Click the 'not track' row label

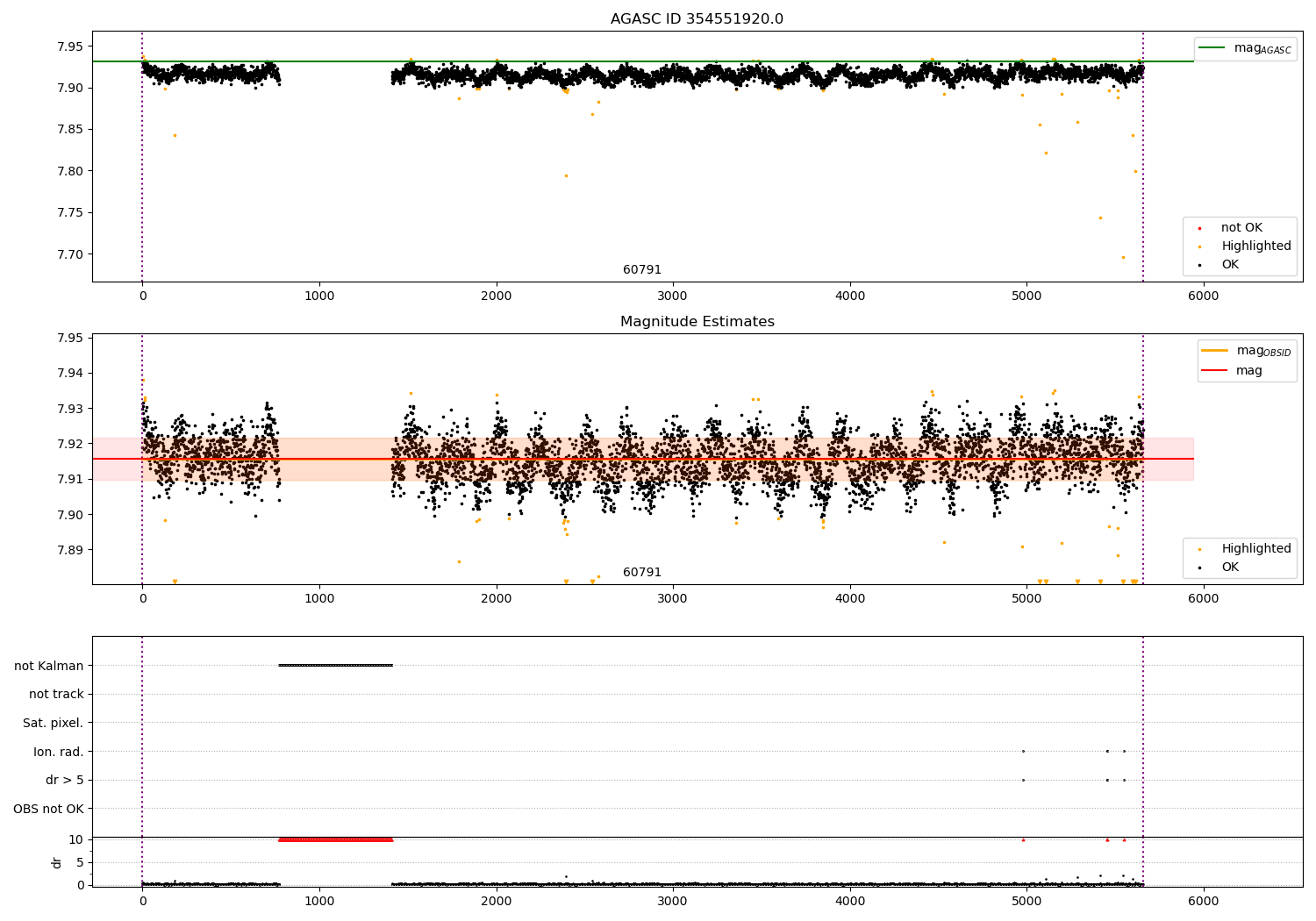coord(56,695)
